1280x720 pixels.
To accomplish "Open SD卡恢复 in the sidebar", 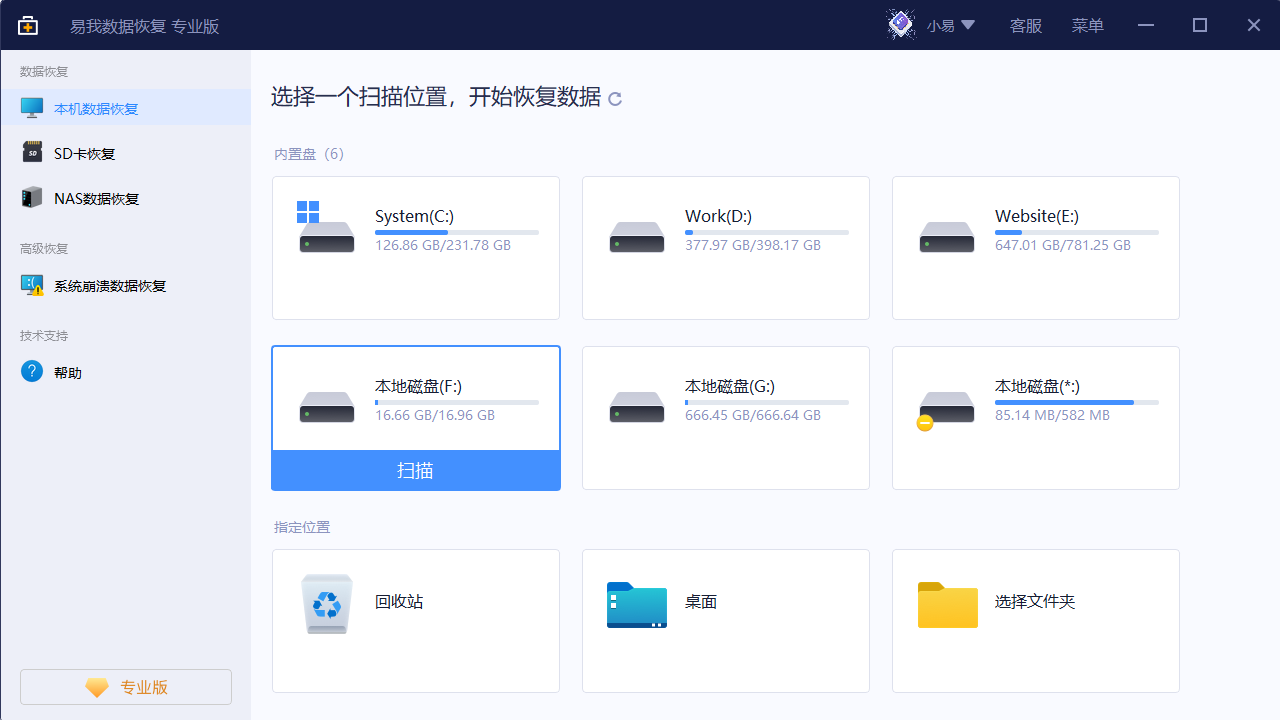I will coord(84,154).
